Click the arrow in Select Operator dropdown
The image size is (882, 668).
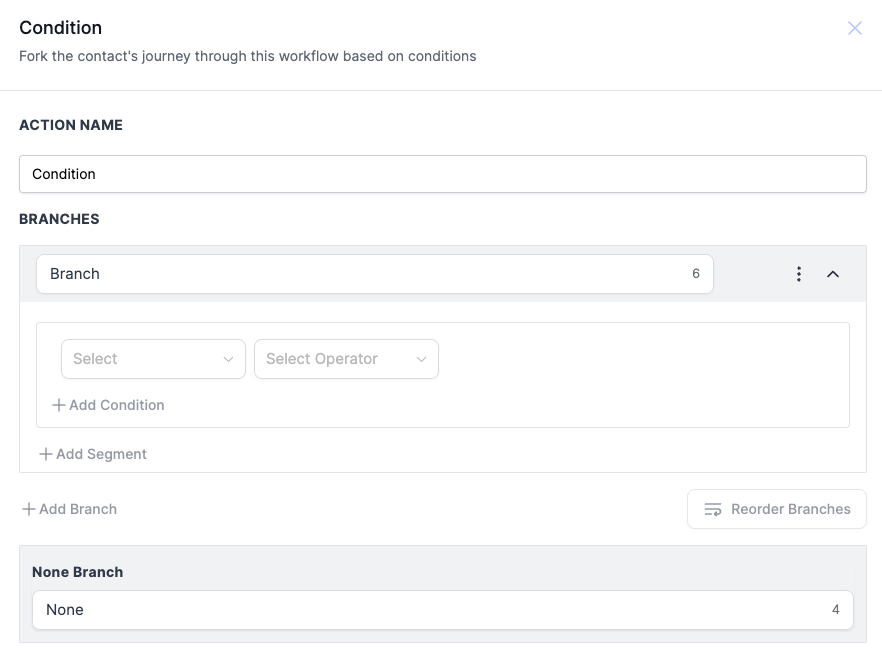[421, 359]
